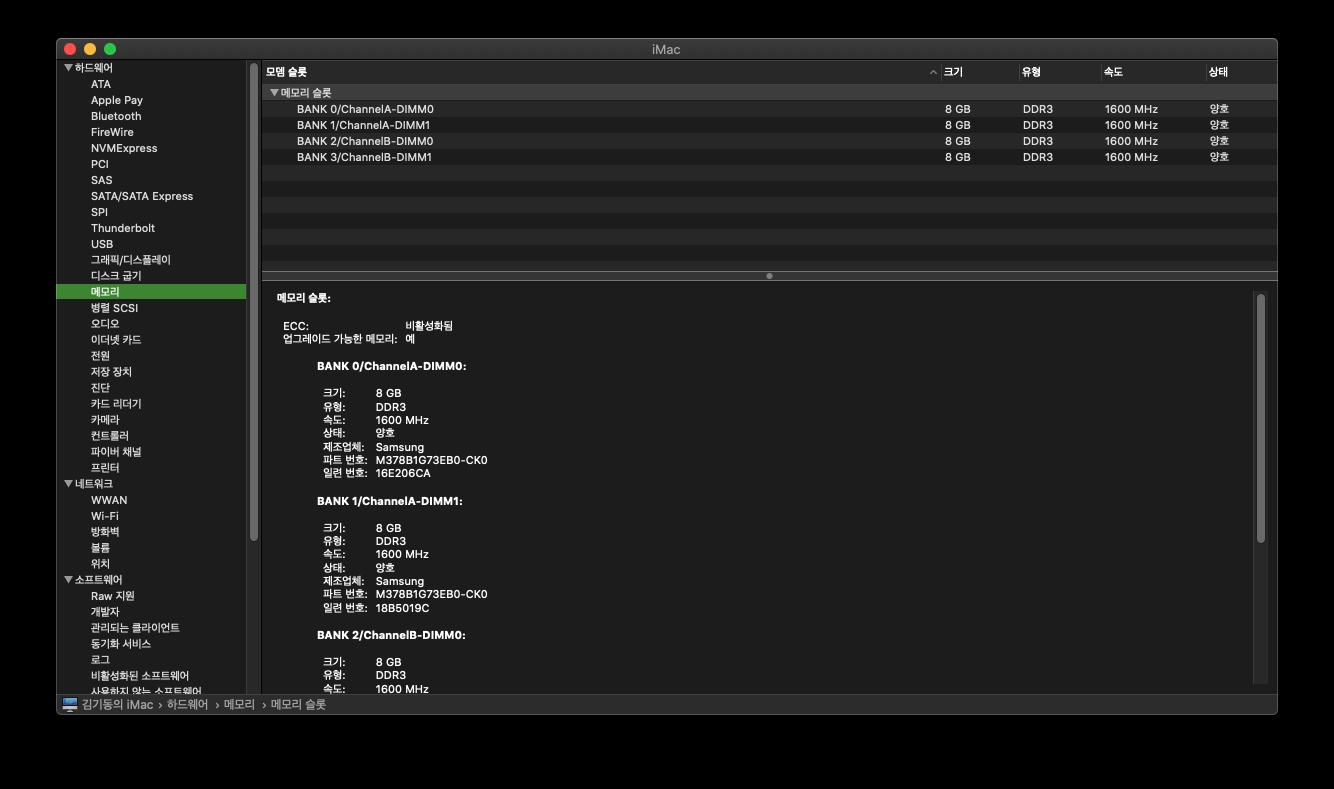1334x789 pixels.
Task: Select WWAN in the sidebar
Action: [109, 500]
